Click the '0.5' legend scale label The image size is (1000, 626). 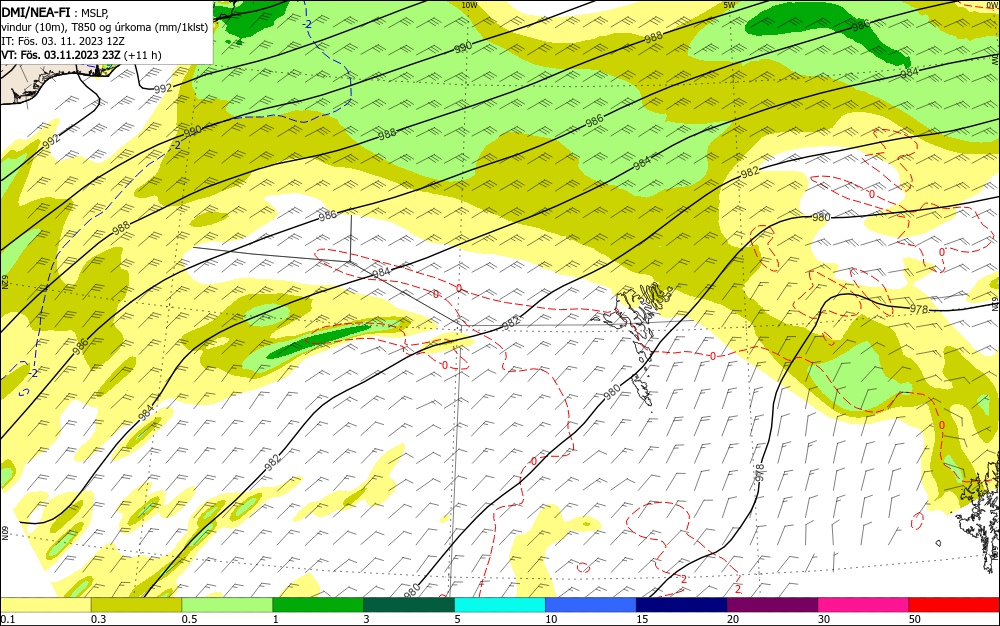[x=189, y=620]
